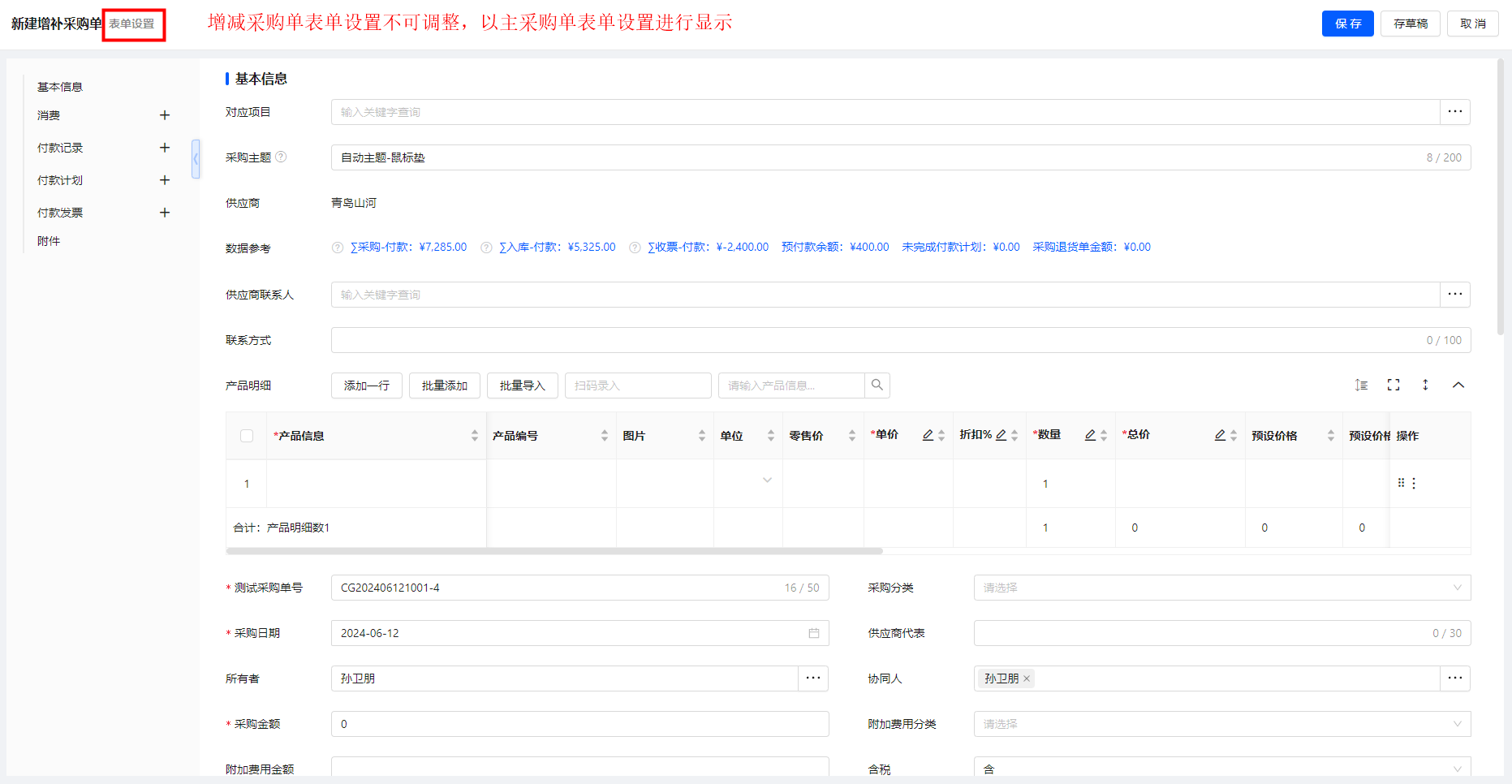Open the 附加费用分类 dropdown
1512x784 pixels.
[x=1222, y=724]
